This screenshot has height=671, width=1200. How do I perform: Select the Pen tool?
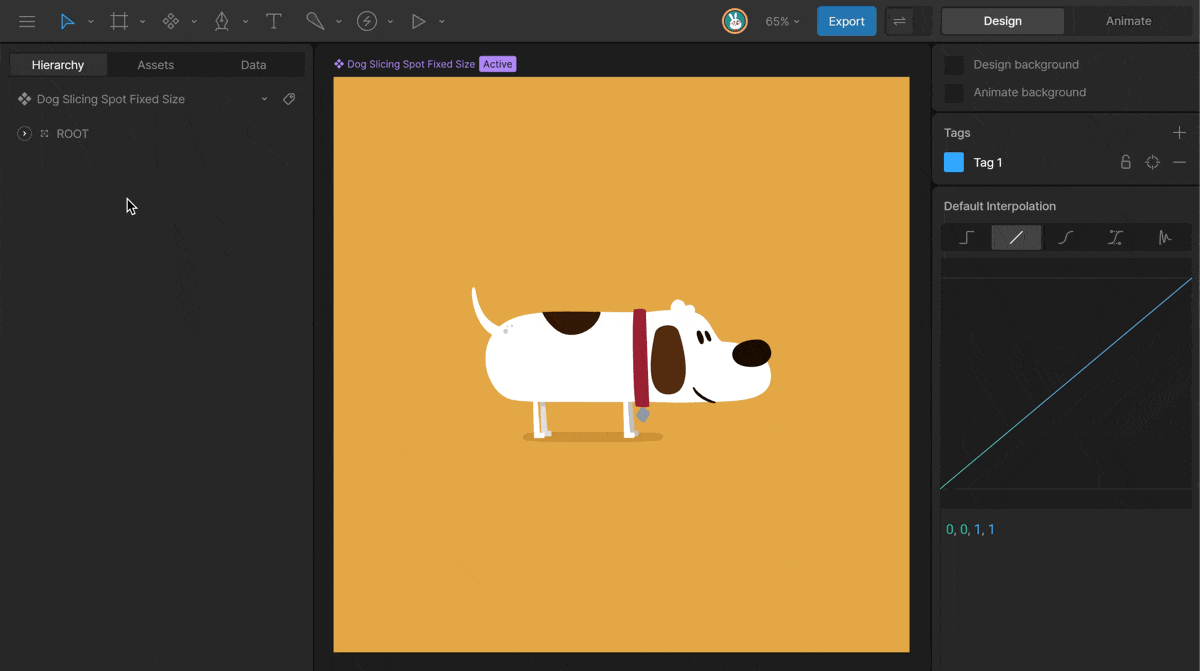click(222, 21)
